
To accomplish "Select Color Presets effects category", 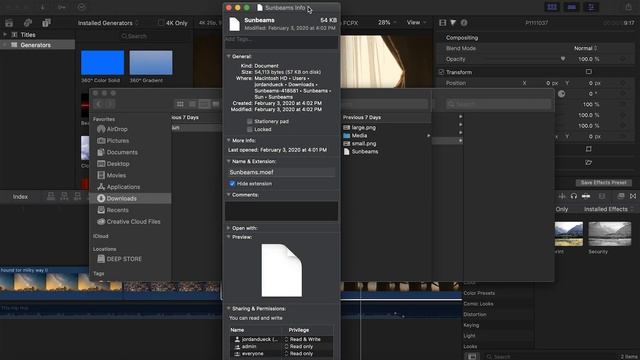I will tap(479, 293).
